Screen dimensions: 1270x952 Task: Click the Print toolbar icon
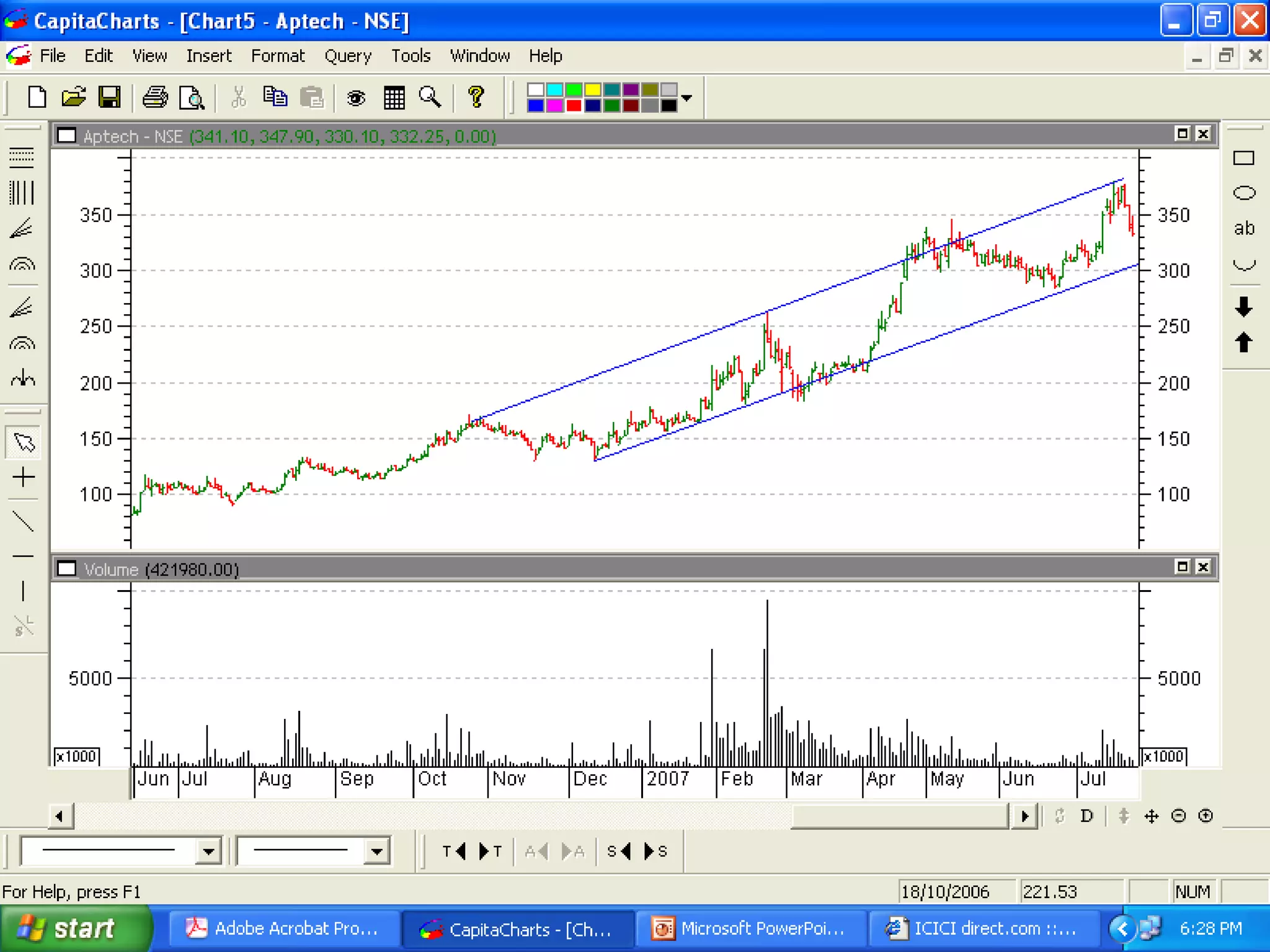(155, 97)
